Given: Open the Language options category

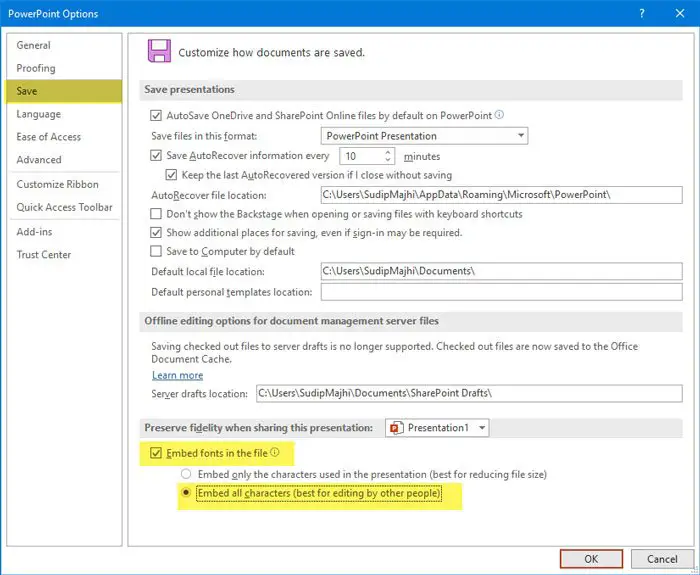Looking at the screenshot, I should 64,114.
